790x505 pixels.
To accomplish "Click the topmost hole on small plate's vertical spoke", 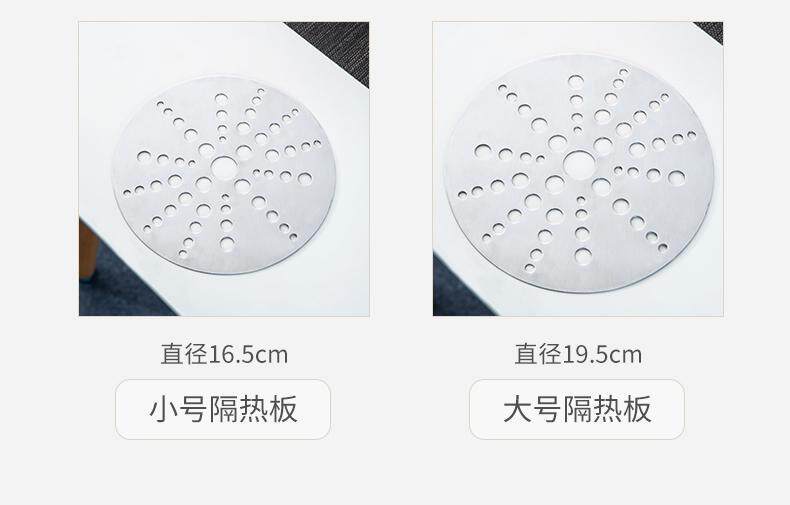I will tap(221, 99).
